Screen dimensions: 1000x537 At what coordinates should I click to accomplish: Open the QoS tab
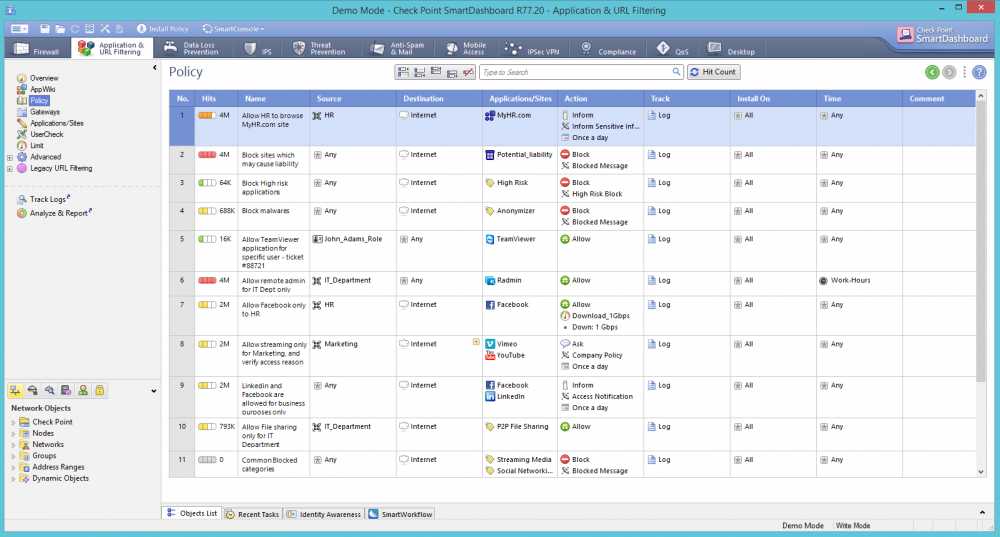673,49
